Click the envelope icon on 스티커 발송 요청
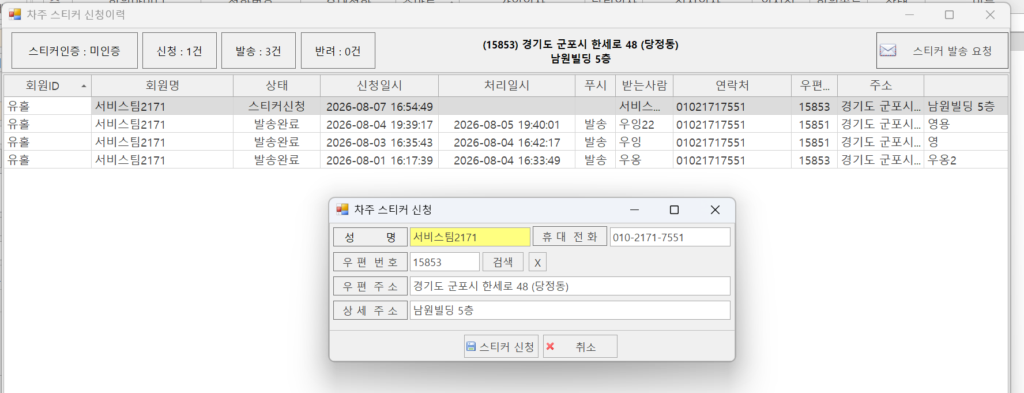The height and width of the screenshot is (393, 1024). pos(888,51)
